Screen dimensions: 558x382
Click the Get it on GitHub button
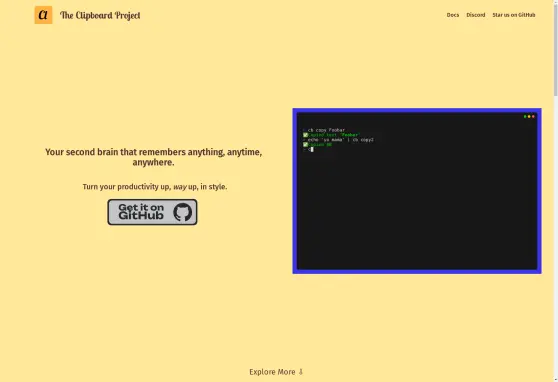(x=152, y=212)
